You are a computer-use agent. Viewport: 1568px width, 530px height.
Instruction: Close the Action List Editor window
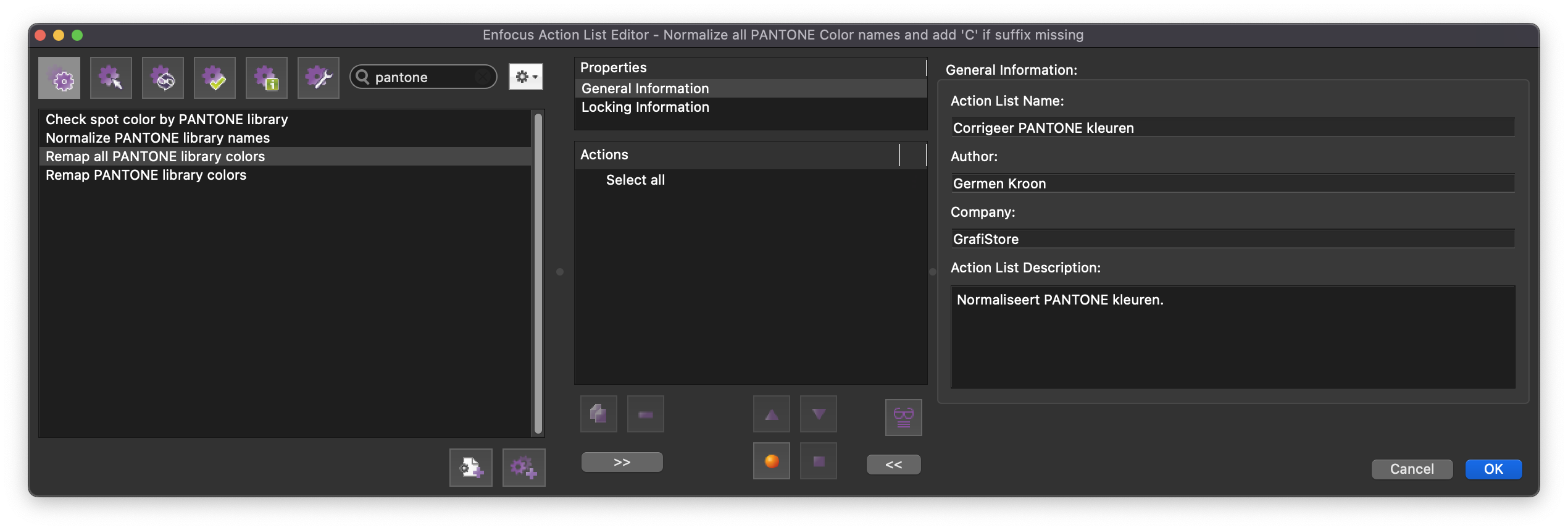[x=40, y=35]
